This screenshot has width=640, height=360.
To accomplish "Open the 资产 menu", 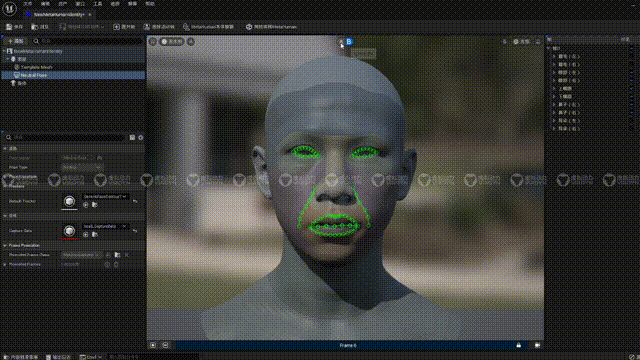I will [62, 4].
